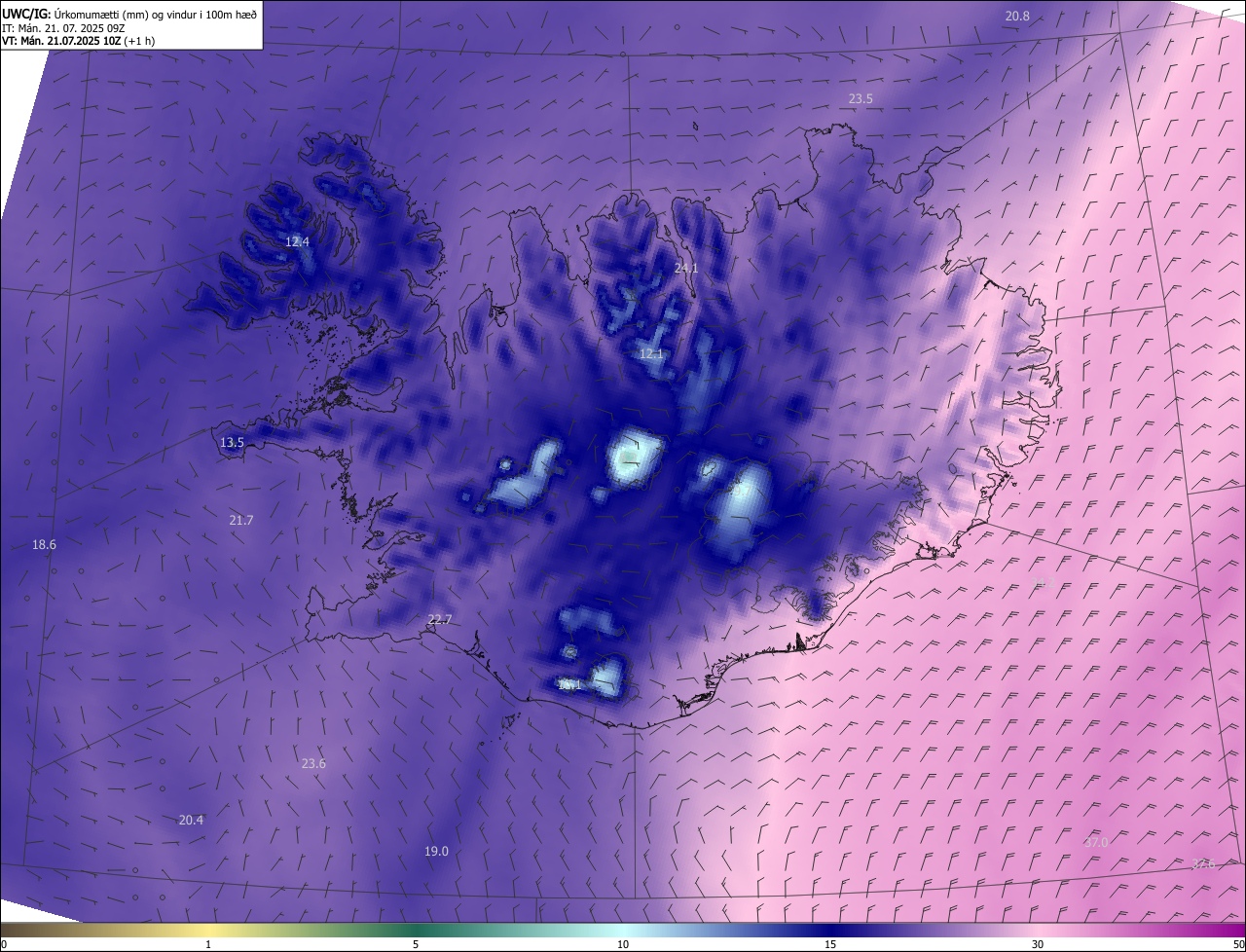The width and height of the screenshot is (1246, 952).
Task: Click the 22.7 value label
Action: coord(440,620)
